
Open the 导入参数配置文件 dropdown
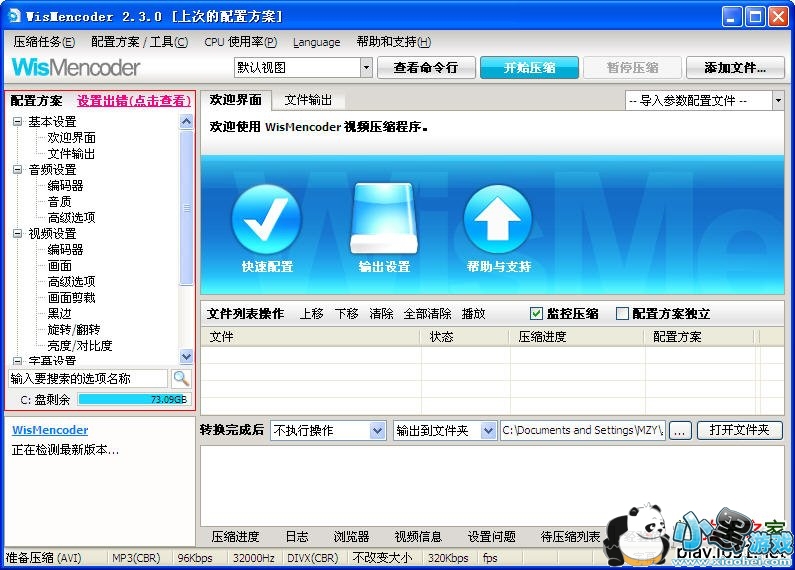click(x=778, y=100)
